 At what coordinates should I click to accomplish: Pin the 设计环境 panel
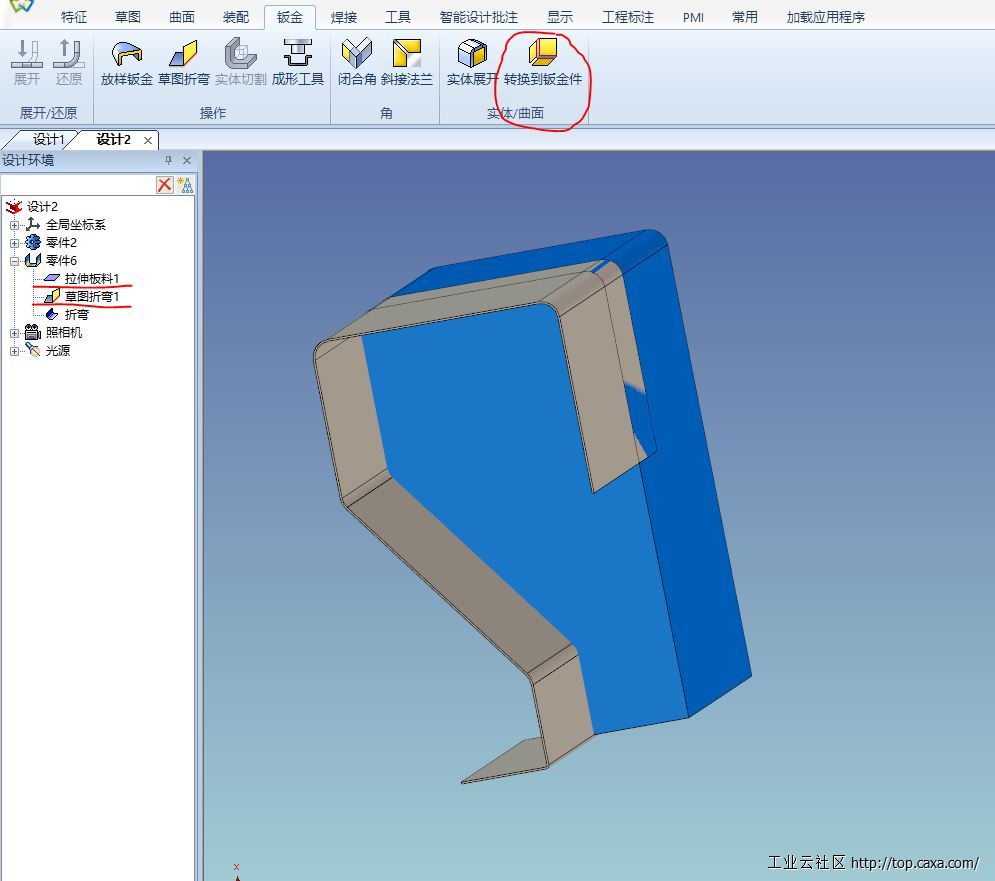pos(168,161)
